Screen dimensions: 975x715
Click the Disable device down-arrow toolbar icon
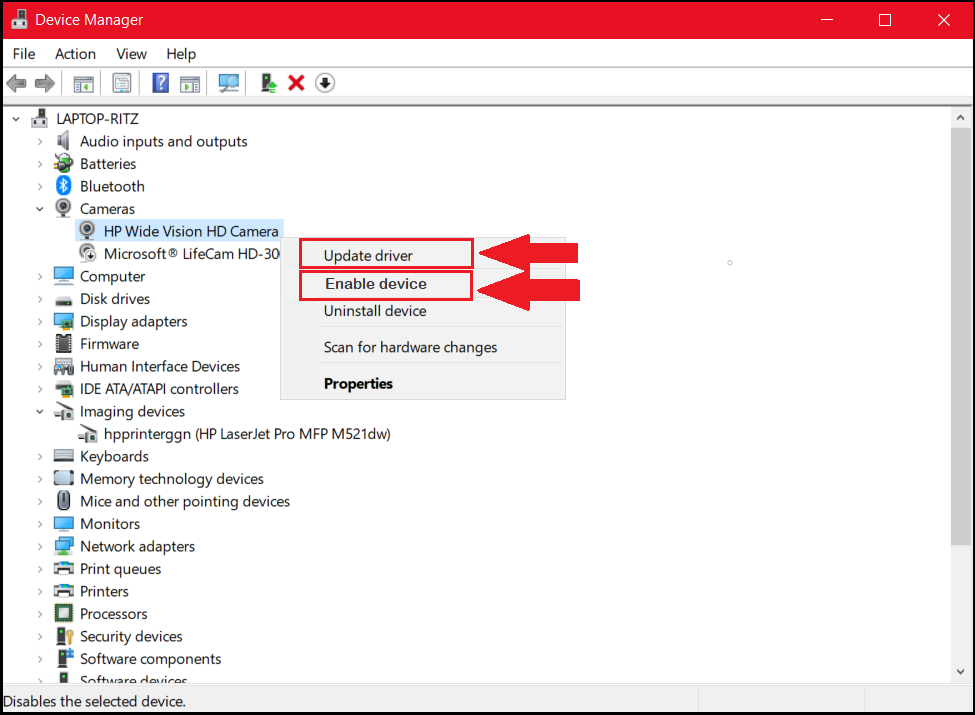pyautogui.click(x=325, y=83)
